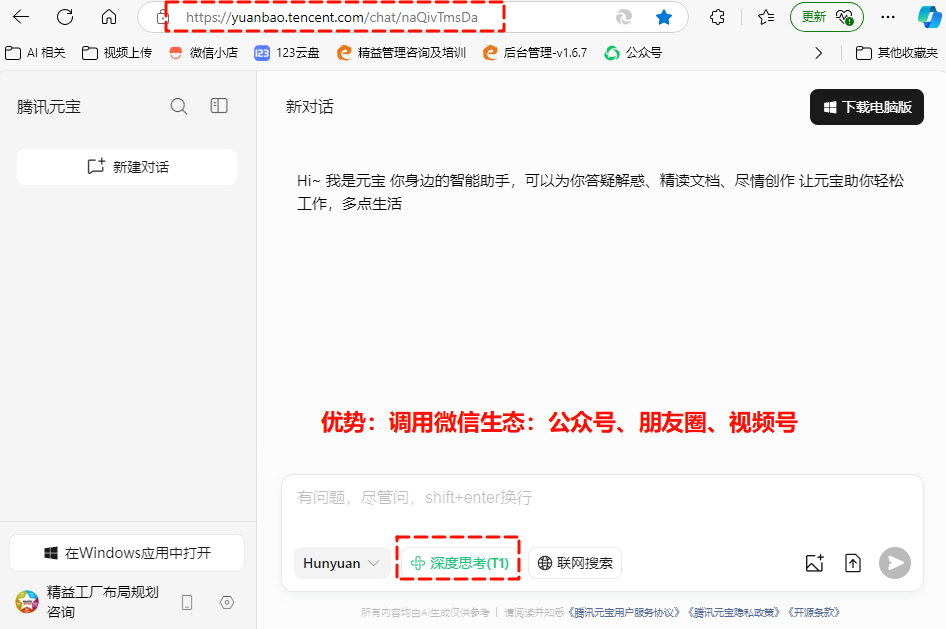This screenshot has width=946, height=629.
Task: Click the upload file icon in input box
Action: click(x=852, y=563)
